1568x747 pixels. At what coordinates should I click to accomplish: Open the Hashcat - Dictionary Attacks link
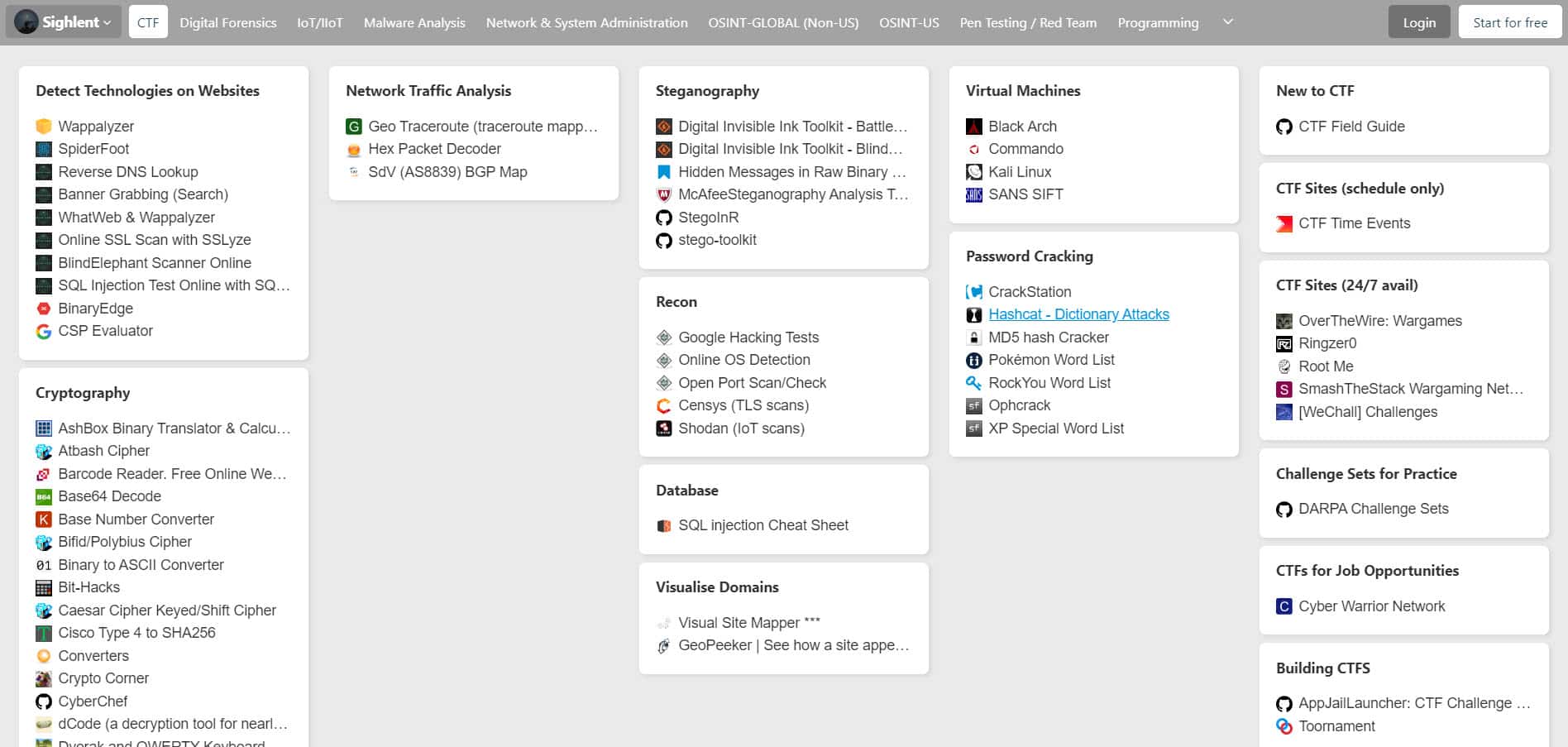pos(1078,314)
